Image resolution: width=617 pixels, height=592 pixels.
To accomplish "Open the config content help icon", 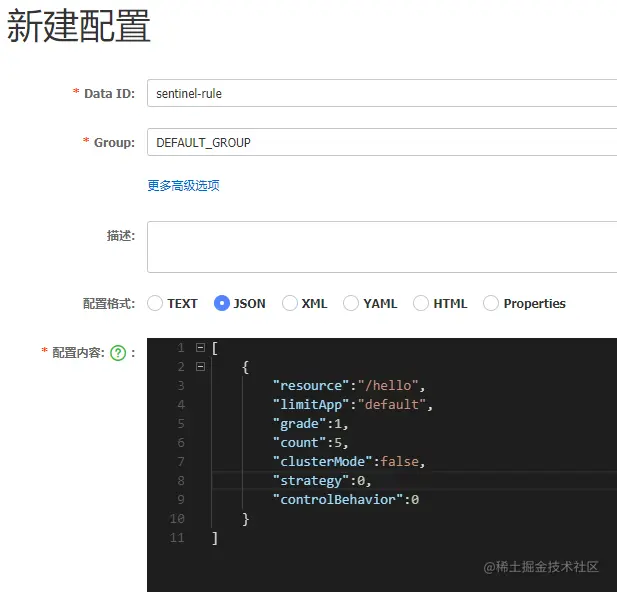I will click(118, 353).
